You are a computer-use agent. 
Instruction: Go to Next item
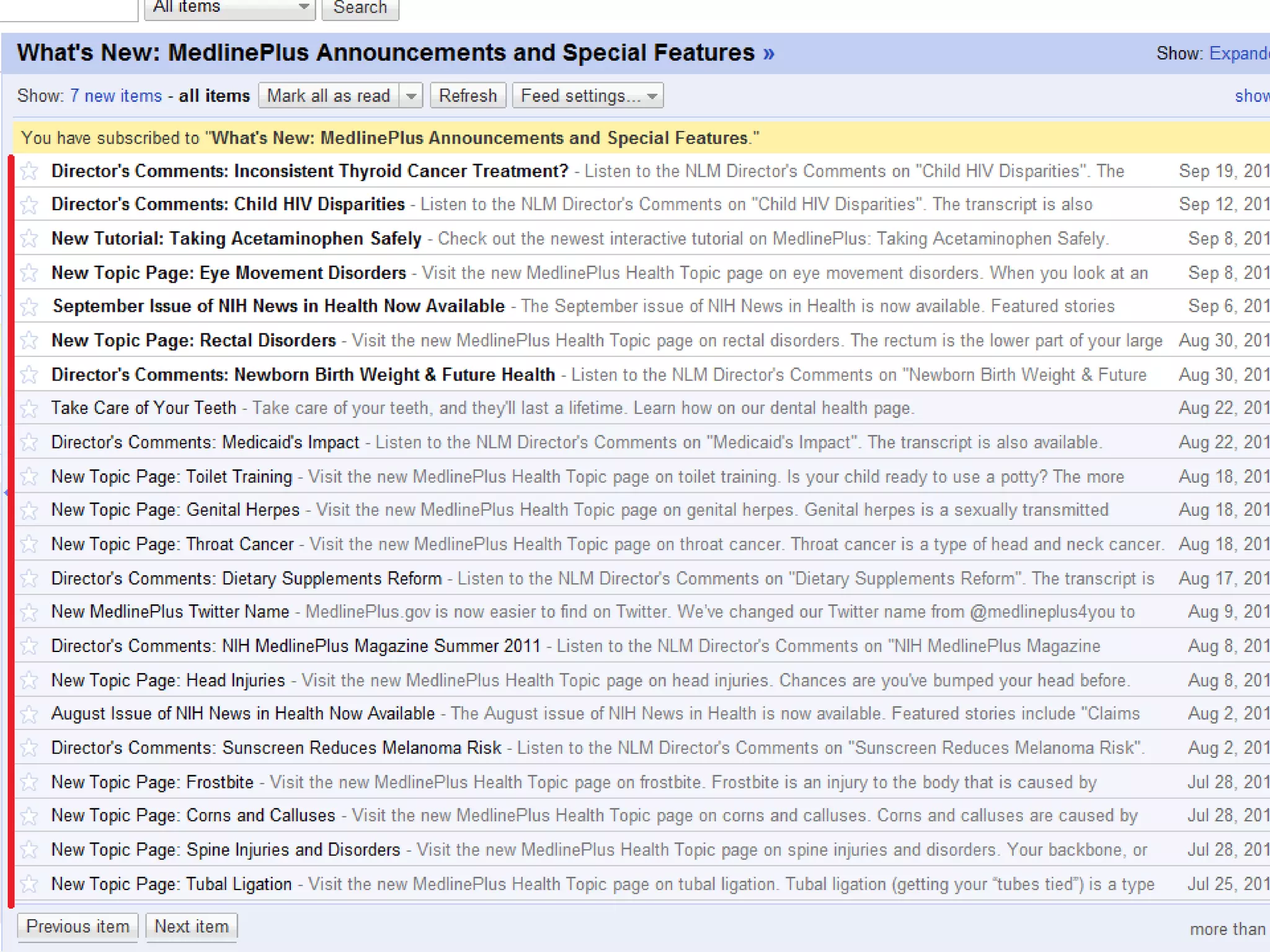coord(192,927)
